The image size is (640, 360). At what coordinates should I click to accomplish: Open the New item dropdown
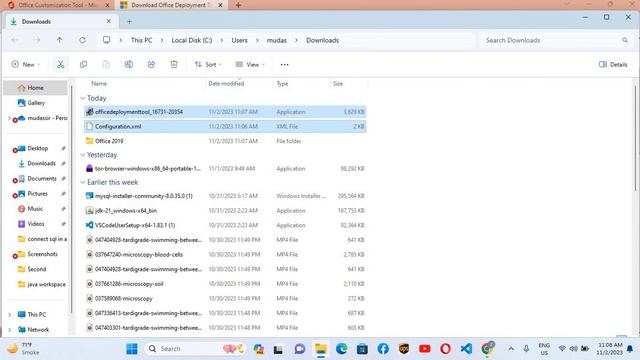click(x=26, y=64)
